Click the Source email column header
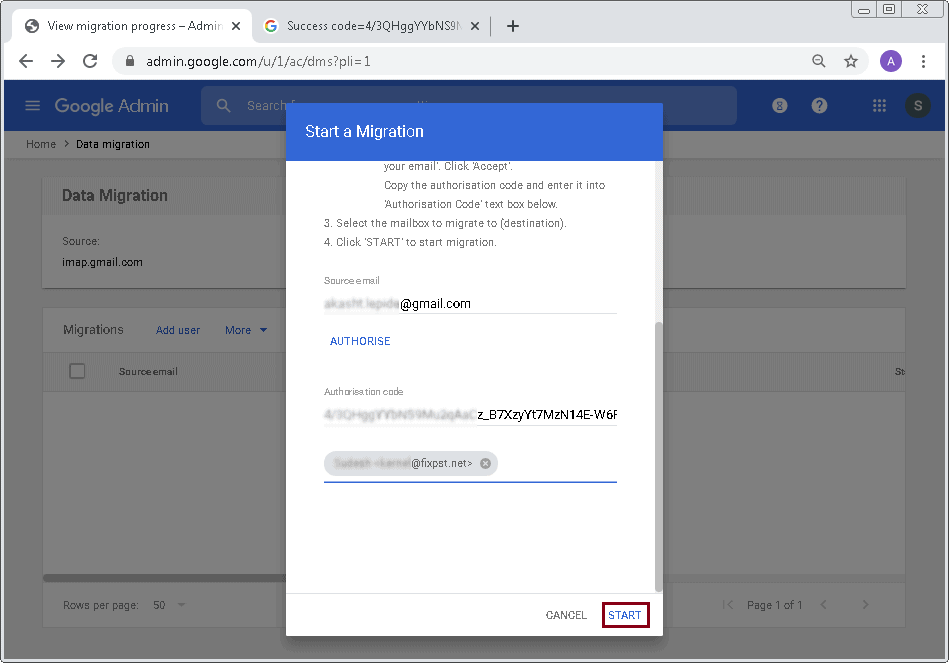The image size is (949, 663). [148, 371]
